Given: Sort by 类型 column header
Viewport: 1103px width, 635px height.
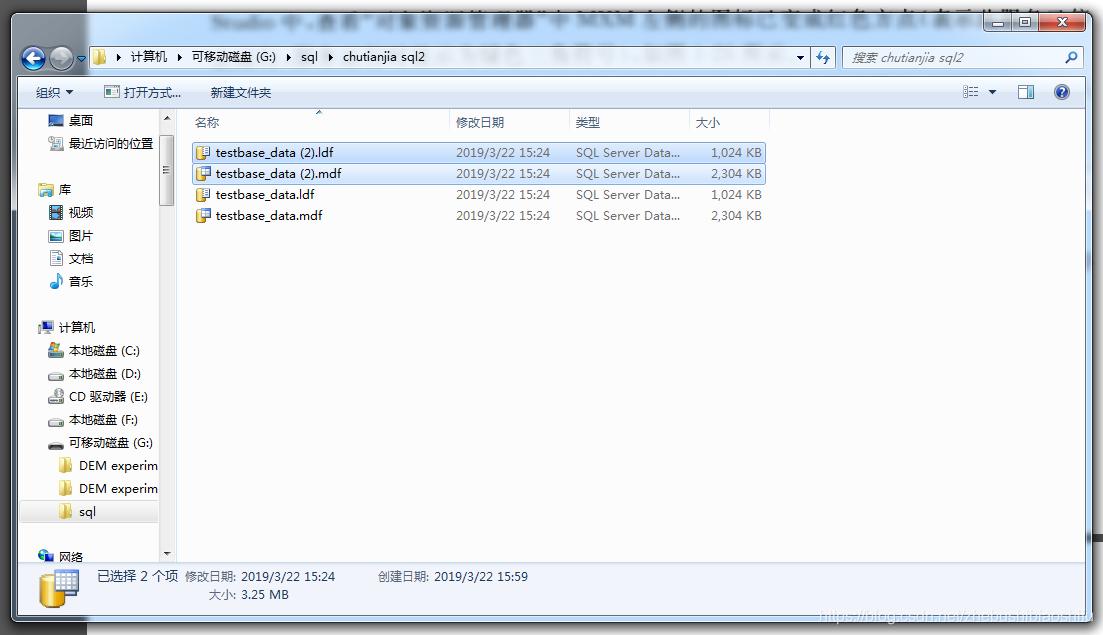Looking at the screenshot, I should 587,122.
